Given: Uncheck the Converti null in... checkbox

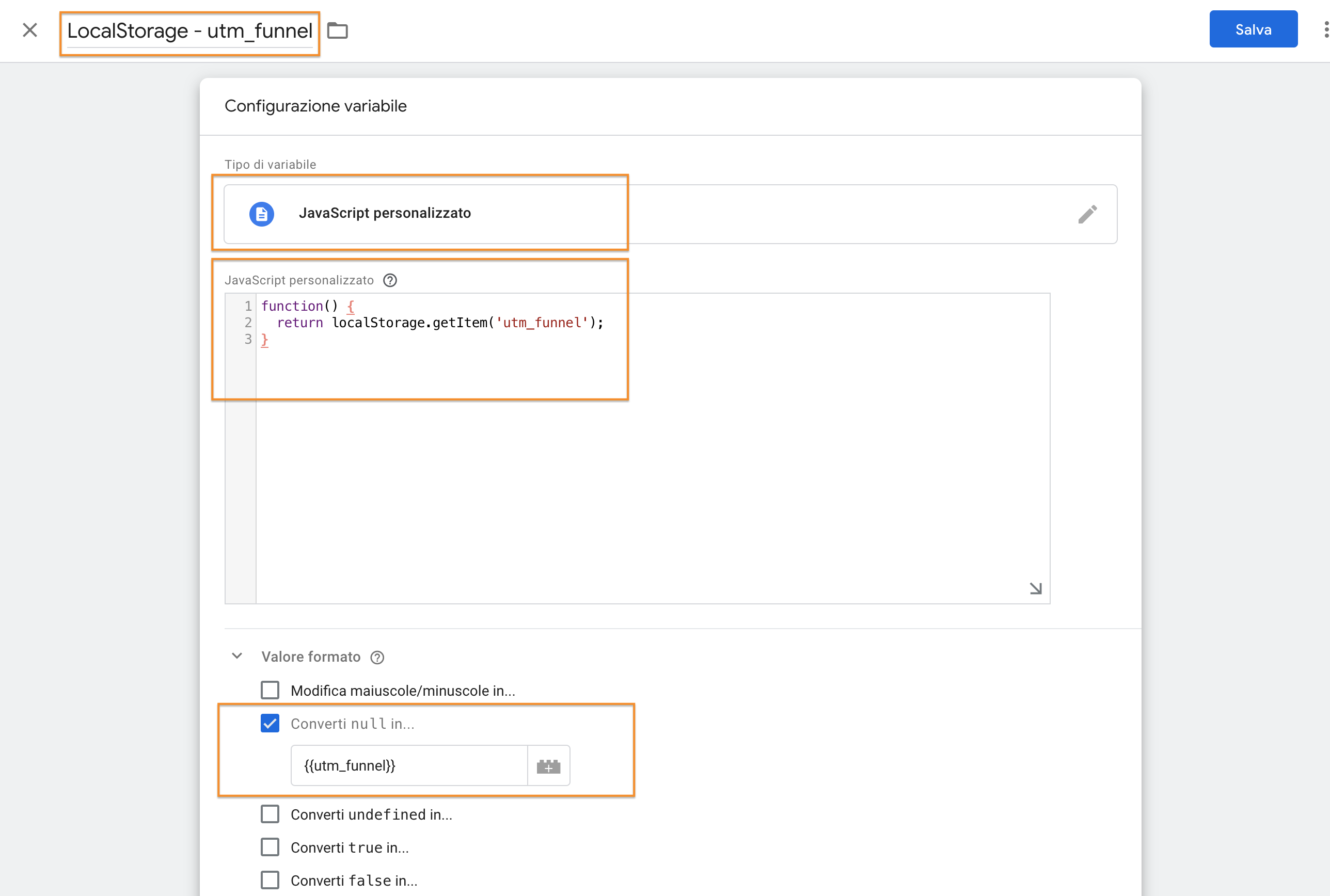Looking at the screenshot, I should (270, 723).
